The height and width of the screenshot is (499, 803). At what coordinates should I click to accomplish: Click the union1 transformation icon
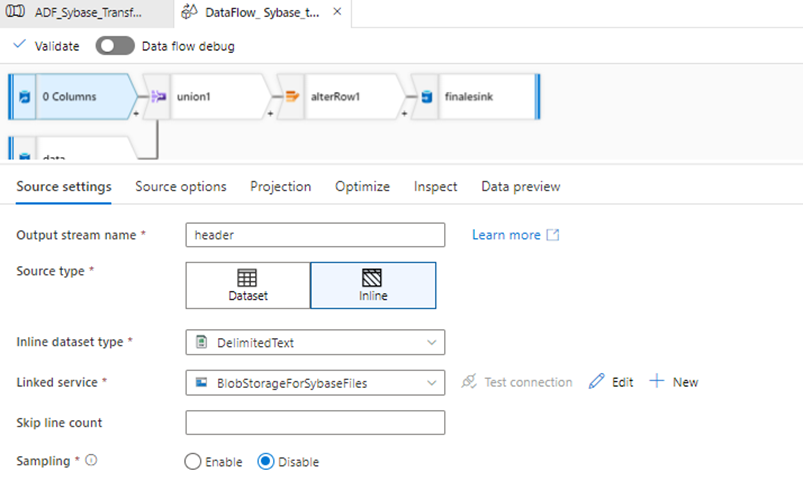coord(157,97)
